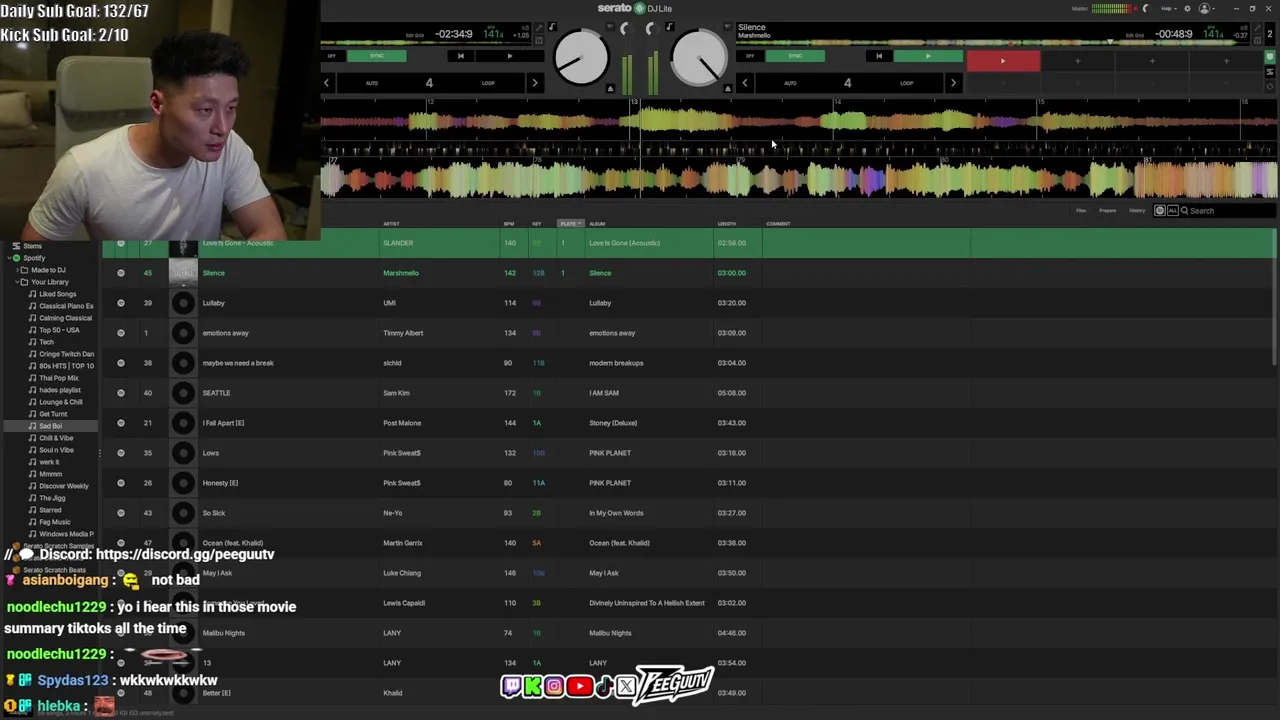This screenshot has height=720, width=1280.
Task: Select track So Sick by Ne-Yo
Action: (x=689, y=513)
